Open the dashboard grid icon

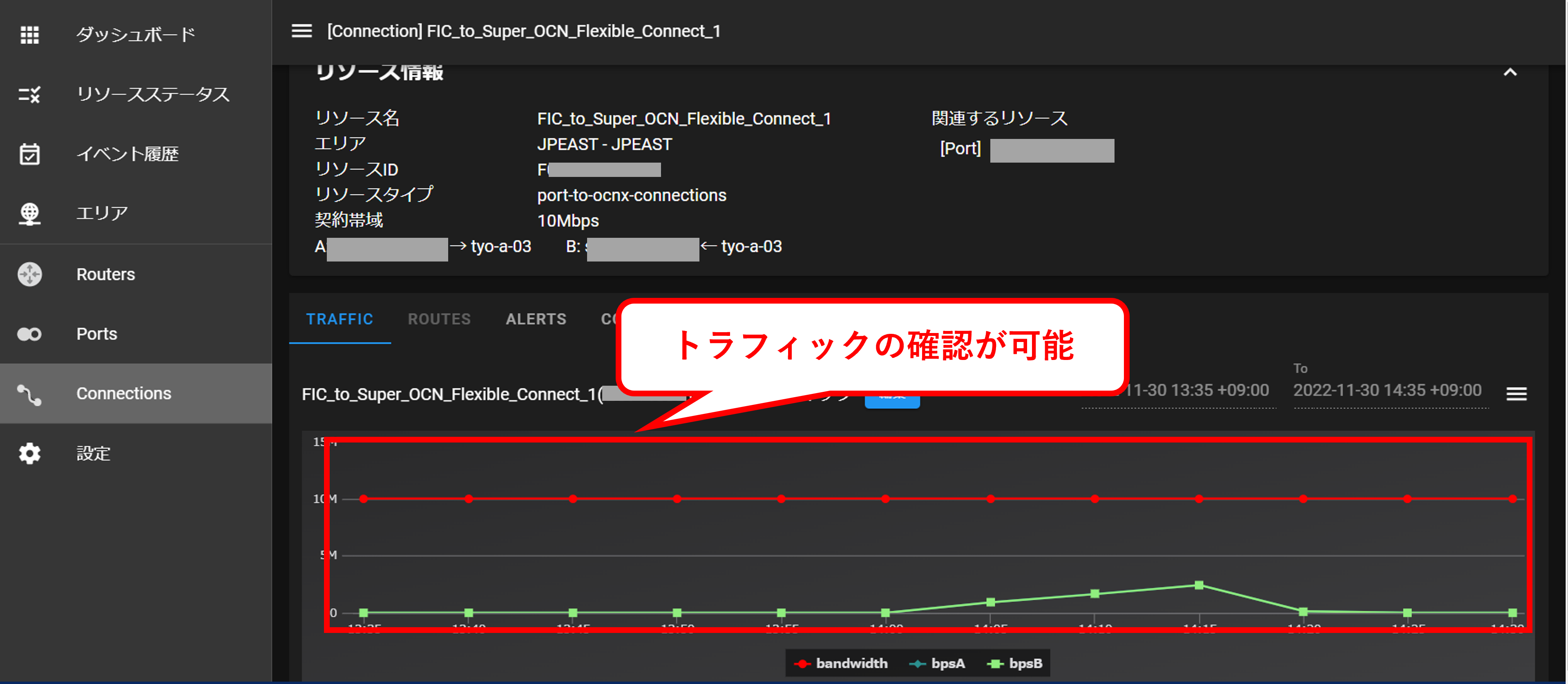[29, 35]
